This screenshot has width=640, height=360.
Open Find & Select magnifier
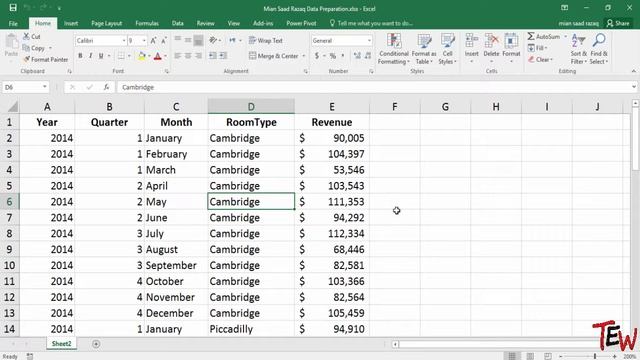tap(599, 49)
